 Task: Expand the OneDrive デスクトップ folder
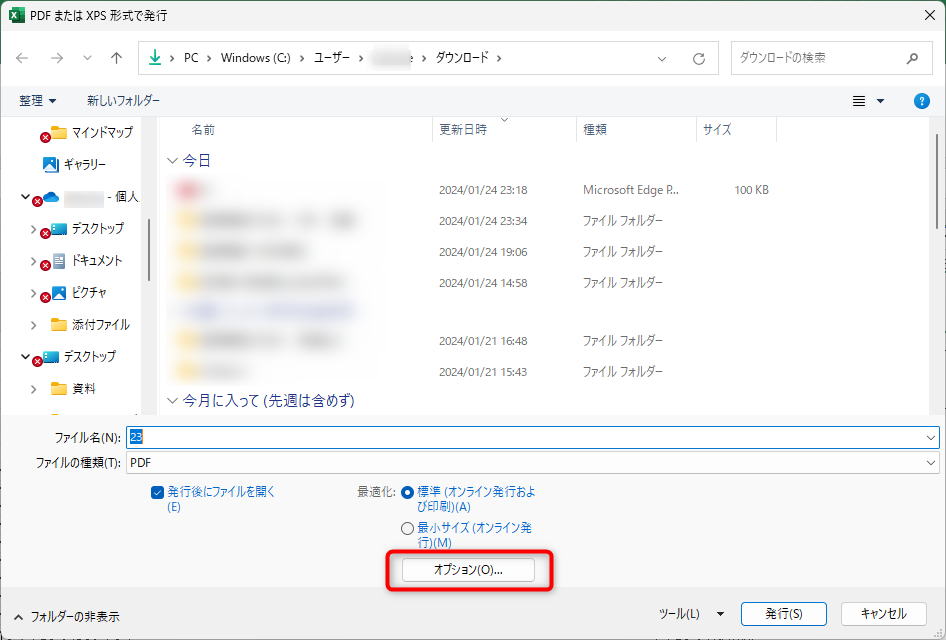pos(33,229)
